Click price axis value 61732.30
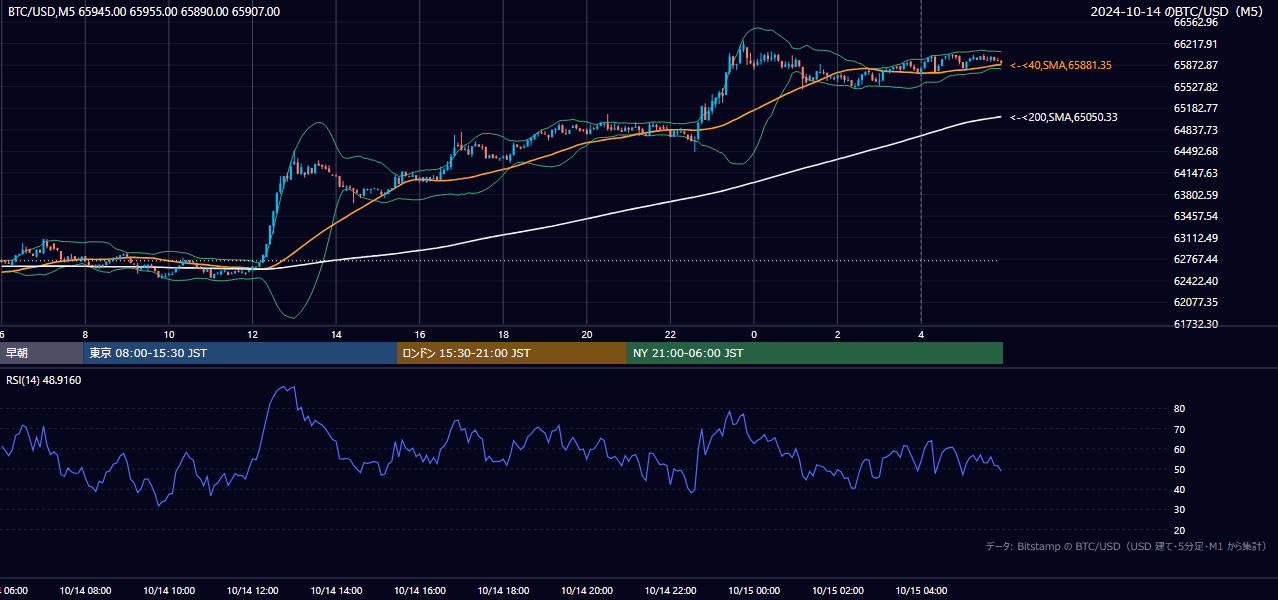Viewport: 1278px width, 600px height. 1195,324
